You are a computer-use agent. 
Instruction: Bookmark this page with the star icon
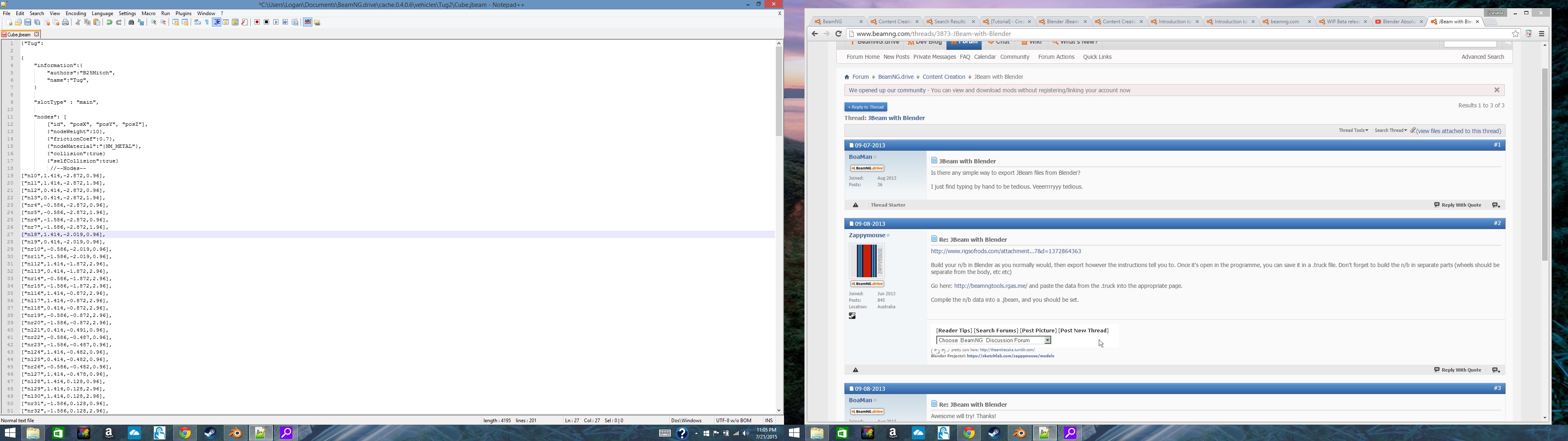point(1516,34)
